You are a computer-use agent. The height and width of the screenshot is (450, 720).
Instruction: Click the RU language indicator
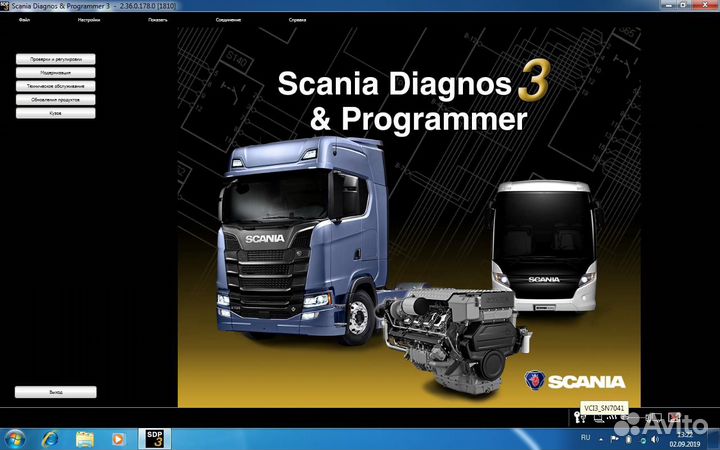[x=585, y=438]
